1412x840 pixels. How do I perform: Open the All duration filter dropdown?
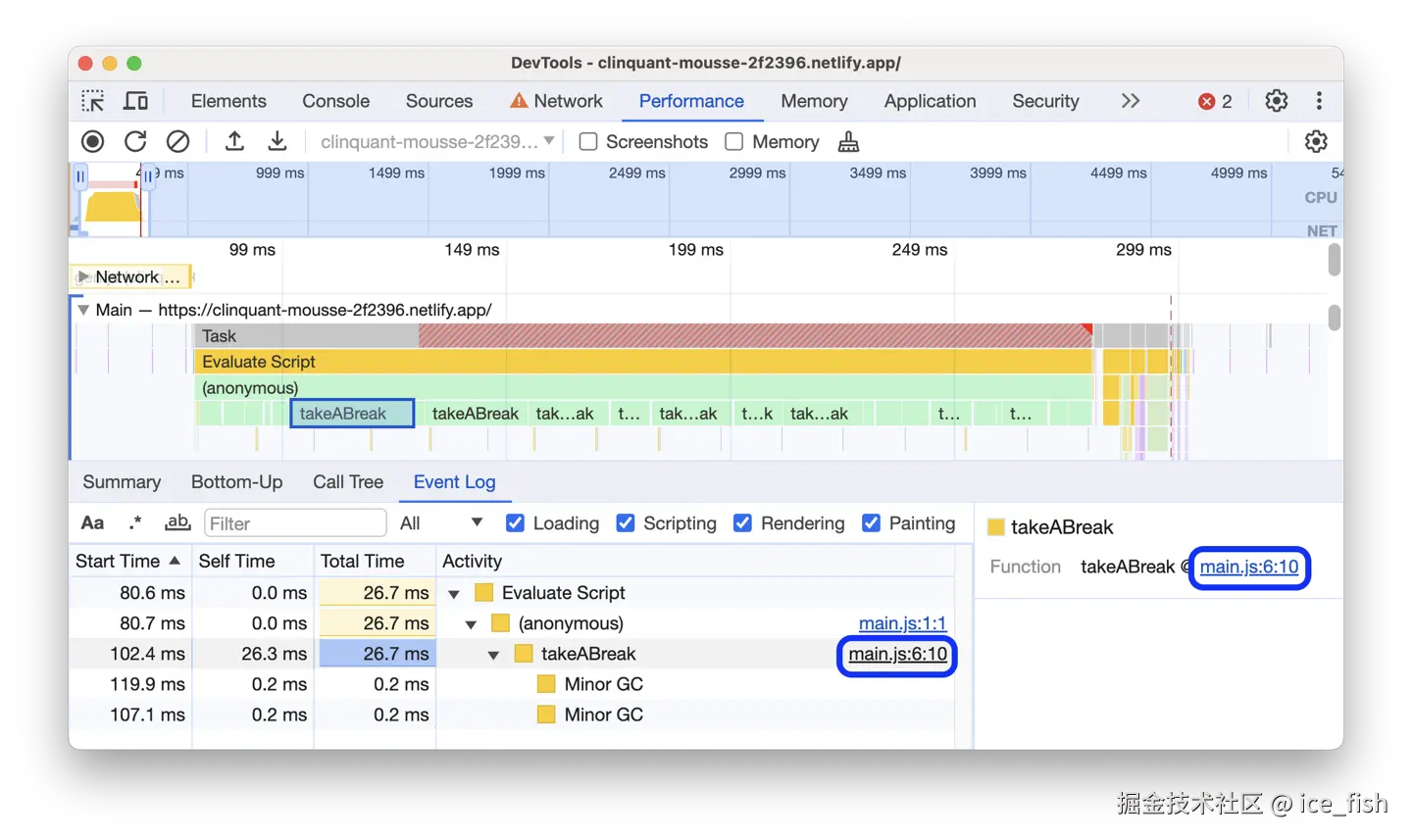click(x=441, y=523)
